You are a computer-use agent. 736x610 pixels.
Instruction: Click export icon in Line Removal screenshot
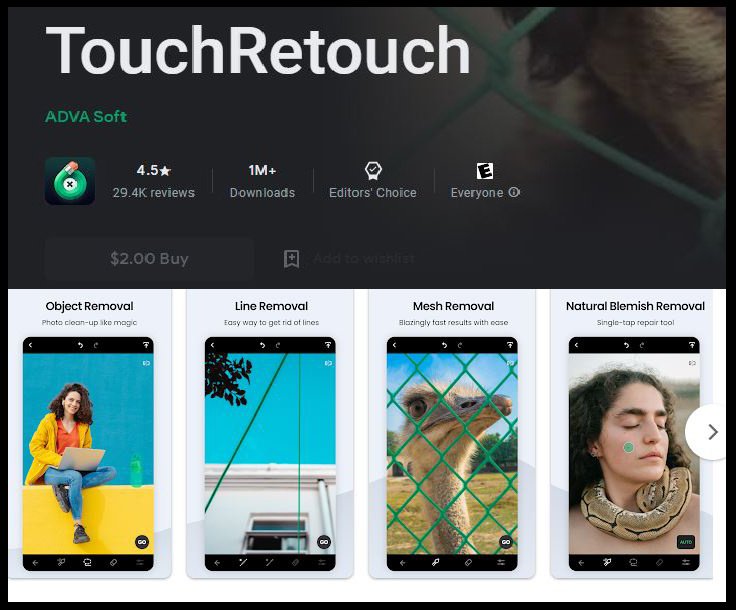pyautogui.click(x=328, y=345)
